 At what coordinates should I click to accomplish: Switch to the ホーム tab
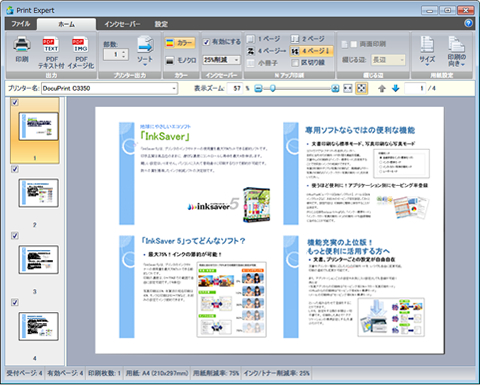(66, 24)
